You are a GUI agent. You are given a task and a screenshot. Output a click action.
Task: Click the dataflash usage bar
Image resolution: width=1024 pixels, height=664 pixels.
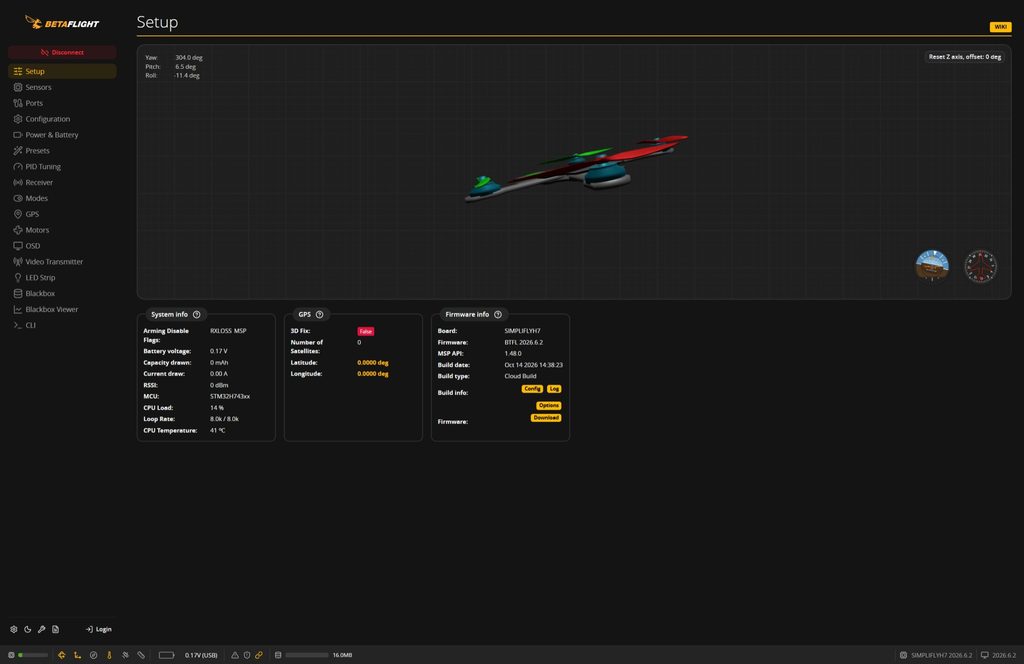pos(307,655)
